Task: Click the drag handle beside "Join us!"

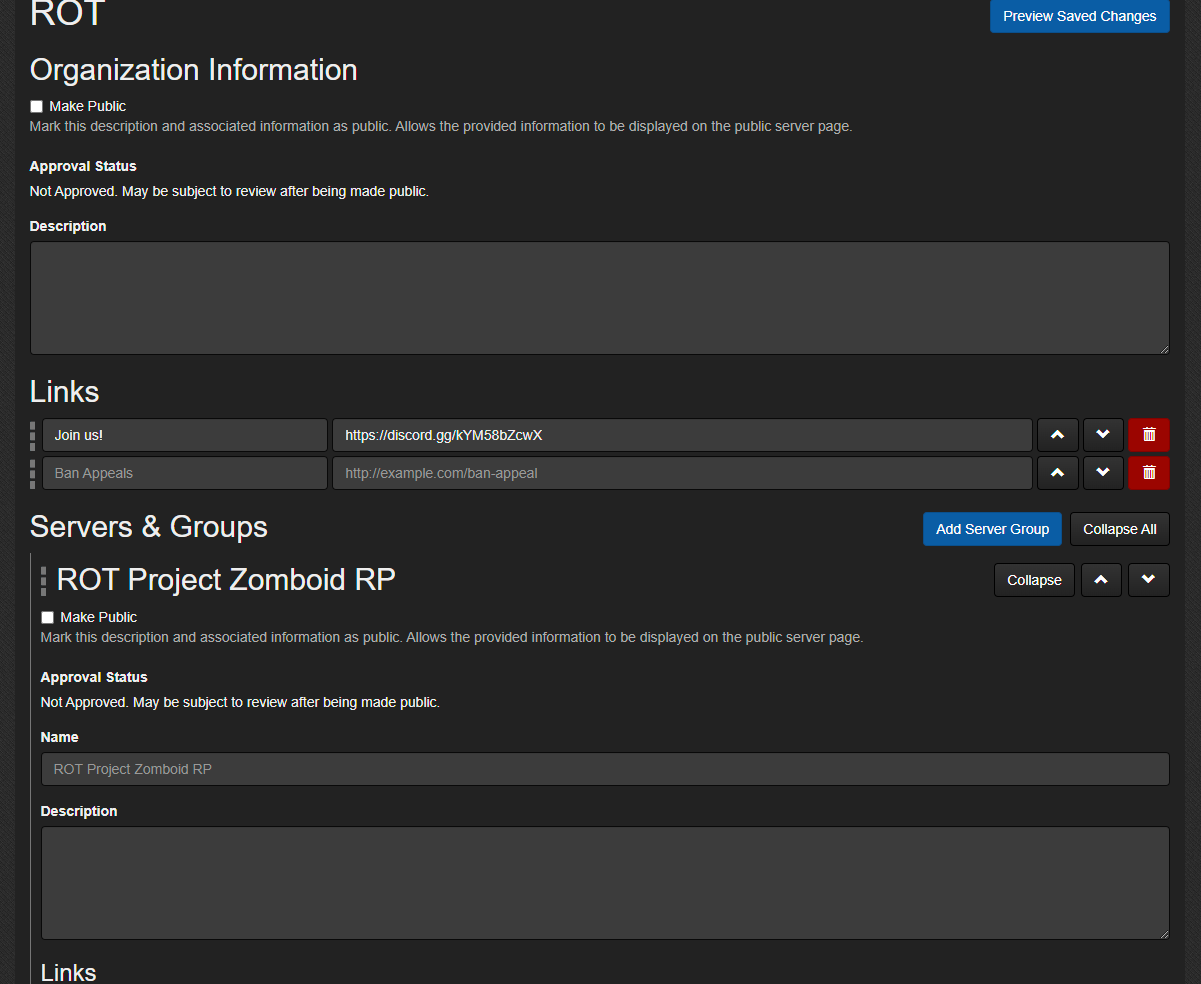Action: coord(33,434)
